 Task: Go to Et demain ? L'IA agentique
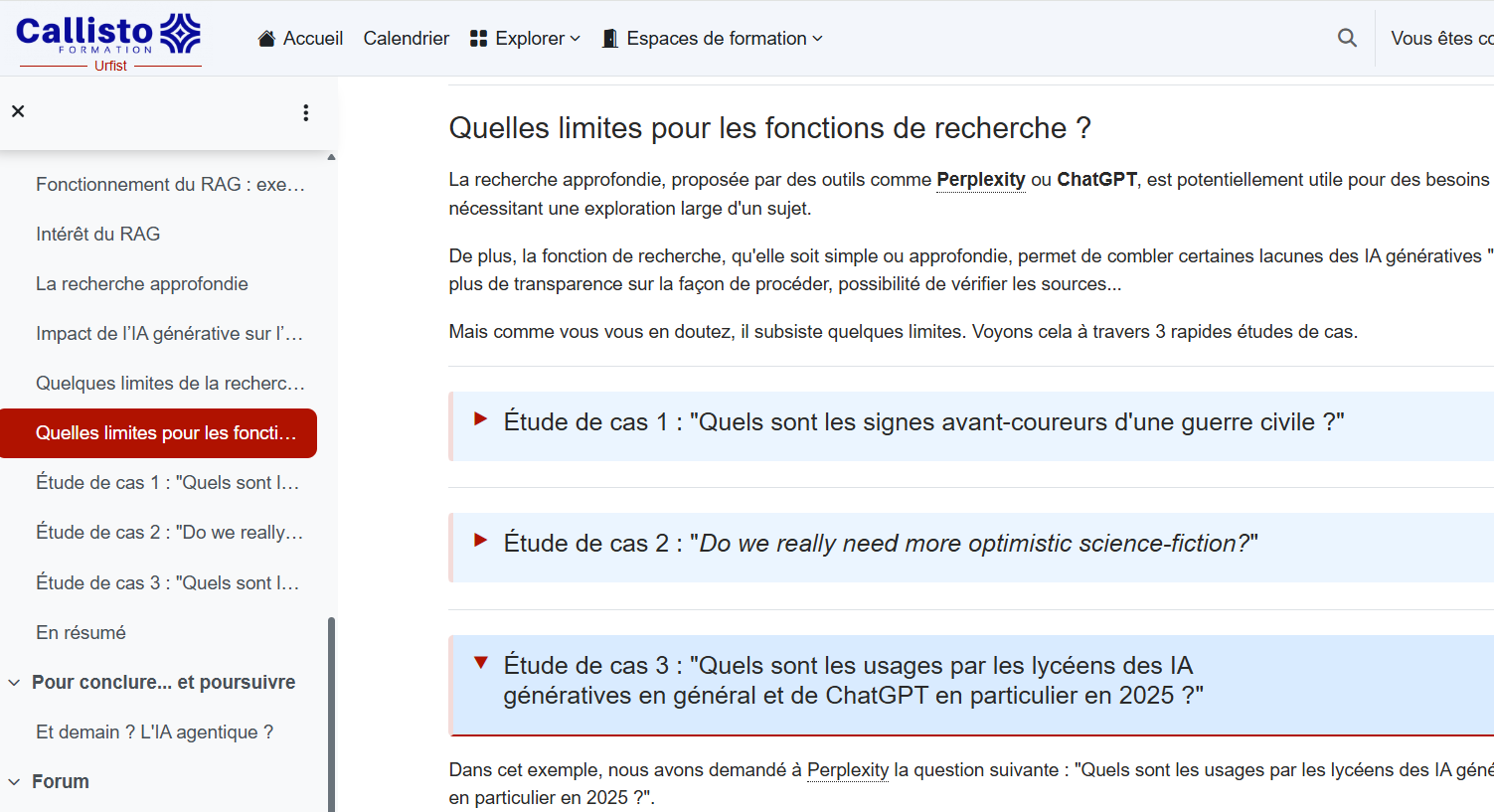(x=154, y=732)
